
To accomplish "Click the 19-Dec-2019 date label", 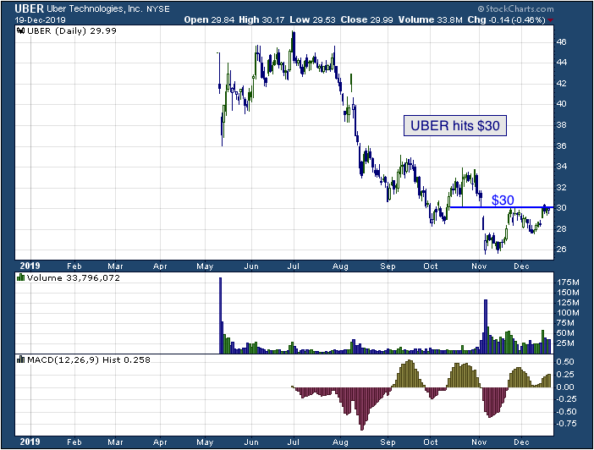I will click(x=40, y=20).
